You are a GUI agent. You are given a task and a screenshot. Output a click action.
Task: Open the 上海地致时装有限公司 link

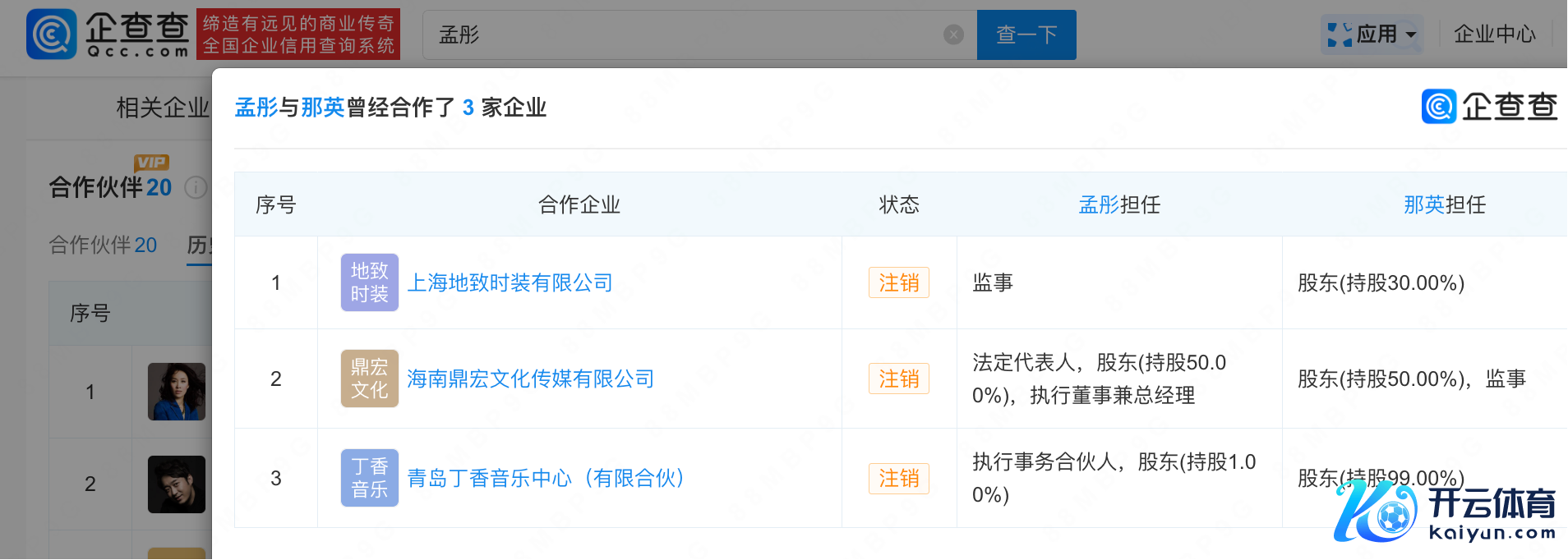click(x=510, y=283)
